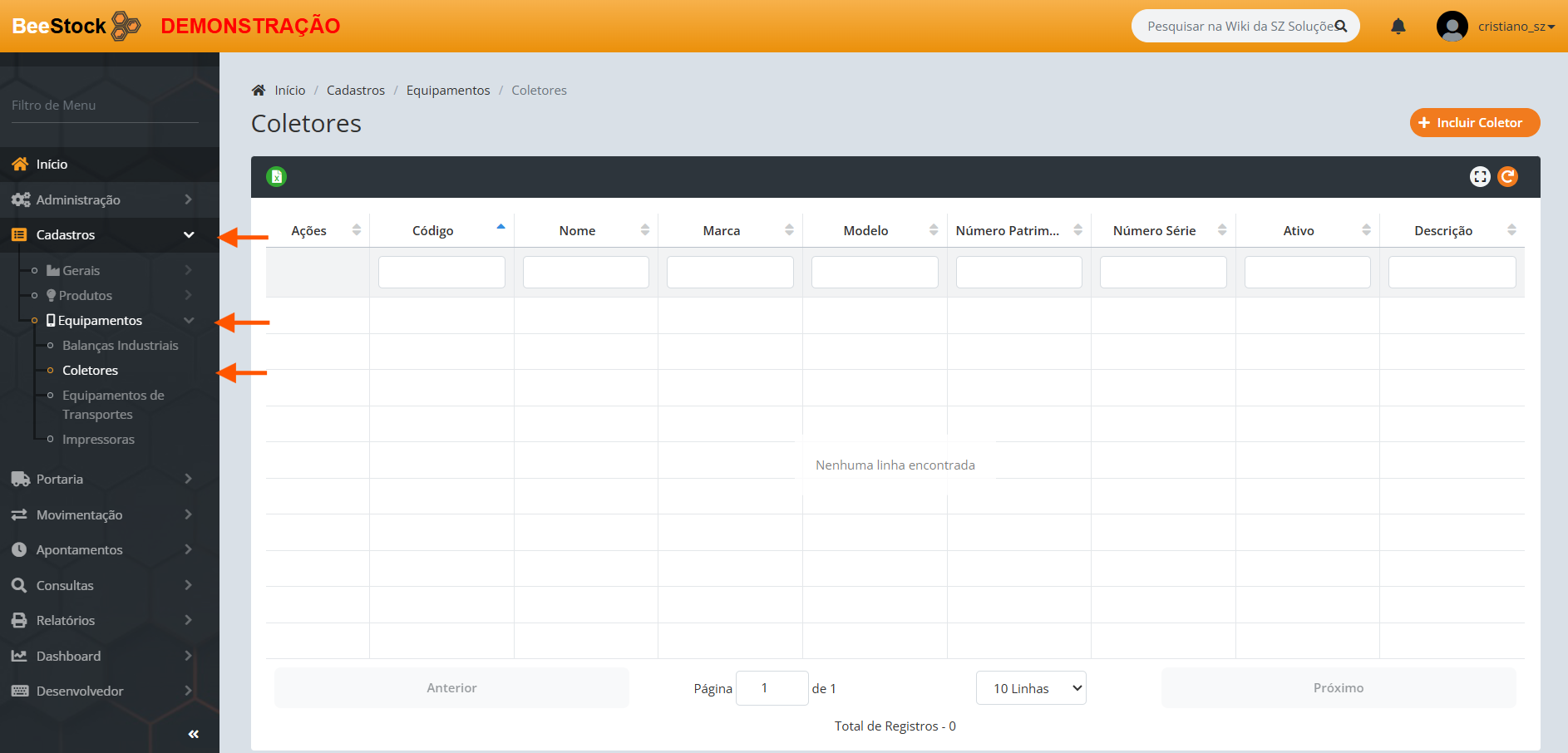Open the notifications bell

[x=1398, y=27]
